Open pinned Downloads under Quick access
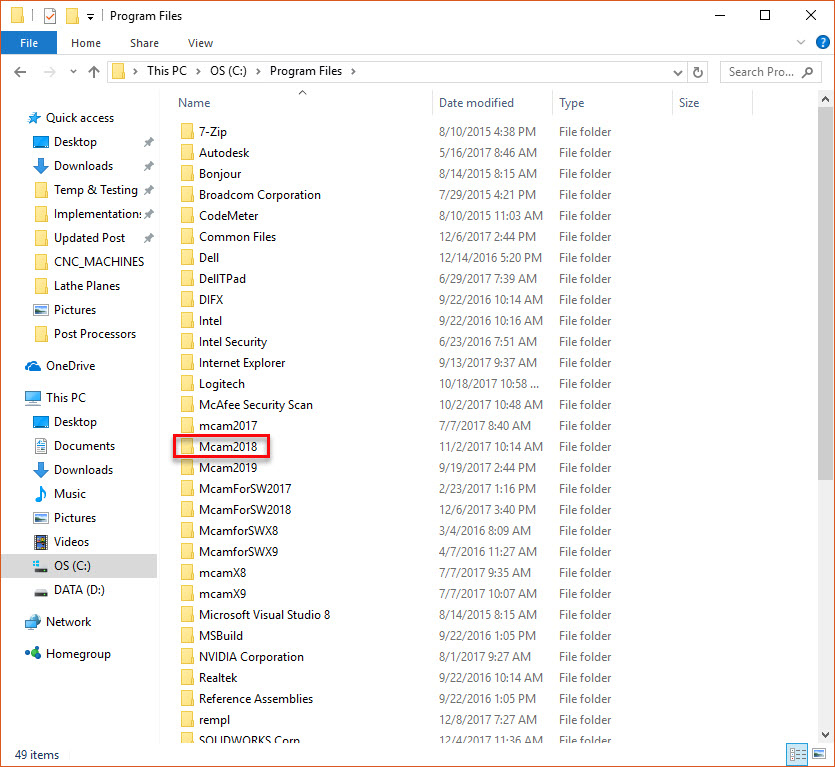 click(83, 166)
